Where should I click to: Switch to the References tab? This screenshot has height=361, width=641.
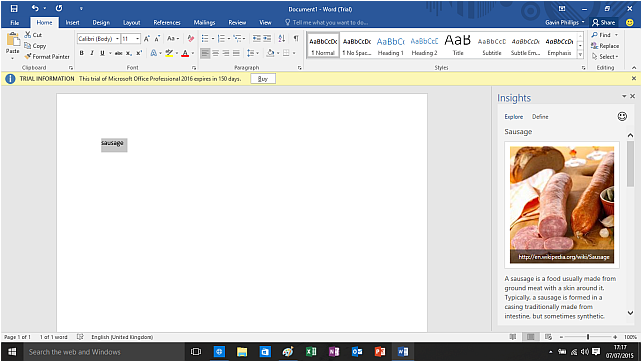(167, 22)
